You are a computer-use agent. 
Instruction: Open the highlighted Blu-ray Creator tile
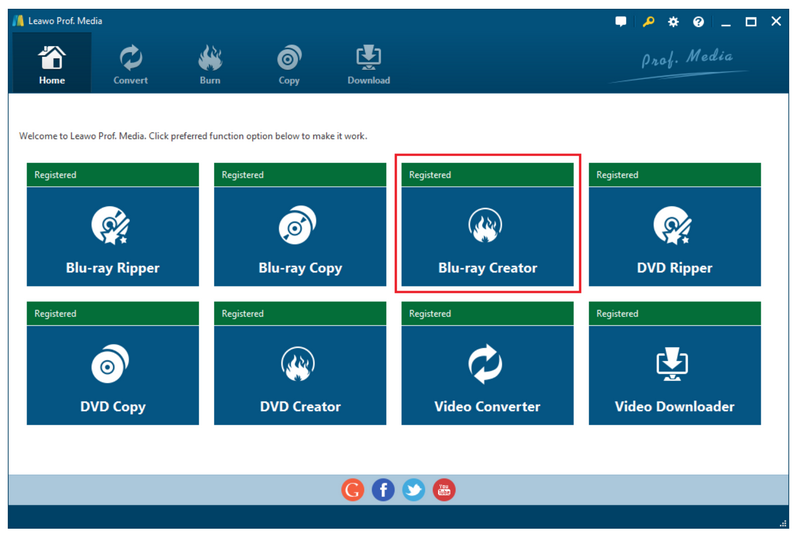pyautogui.click(x=487, y=236)
